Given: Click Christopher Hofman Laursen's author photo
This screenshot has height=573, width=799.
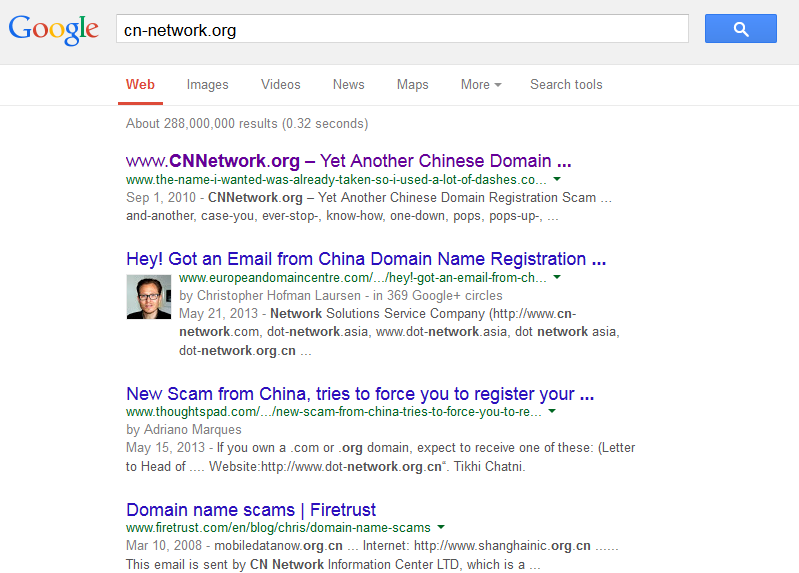Looking at the screenshot, I should click(x=148, y=297).
